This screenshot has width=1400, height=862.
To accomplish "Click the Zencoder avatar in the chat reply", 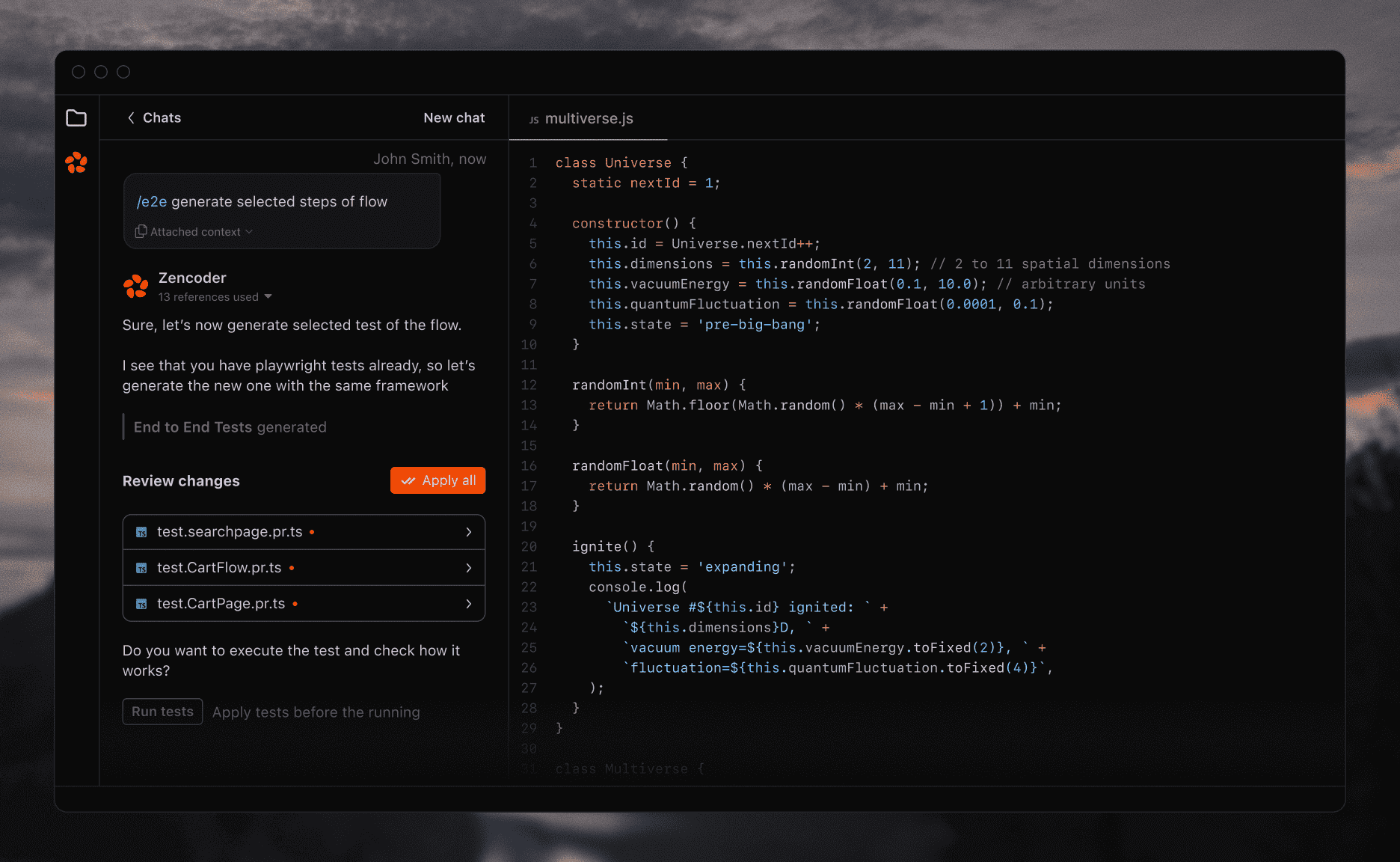I will pos(136,287).
